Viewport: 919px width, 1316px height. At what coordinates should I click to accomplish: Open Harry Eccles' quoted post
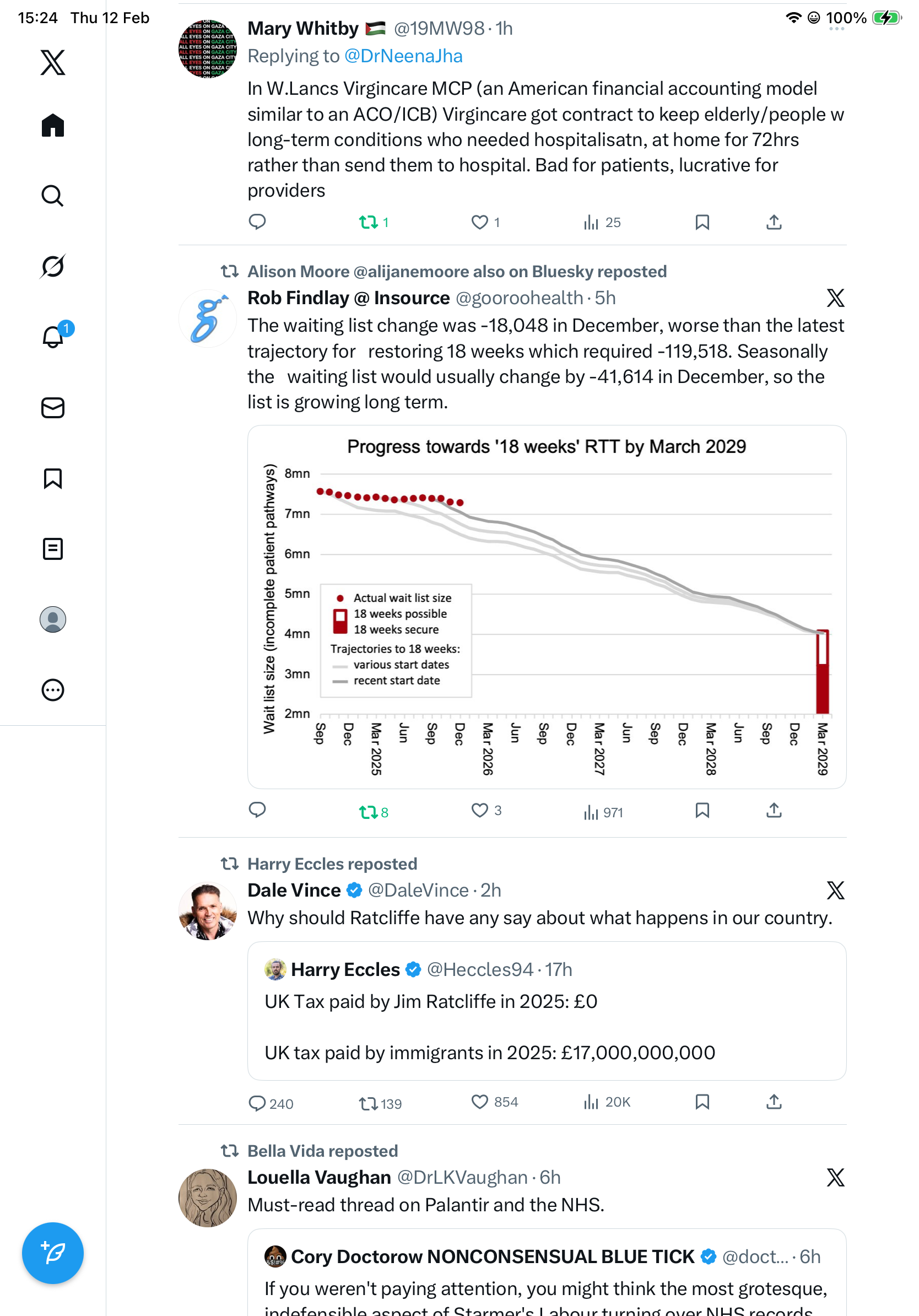546,1011
